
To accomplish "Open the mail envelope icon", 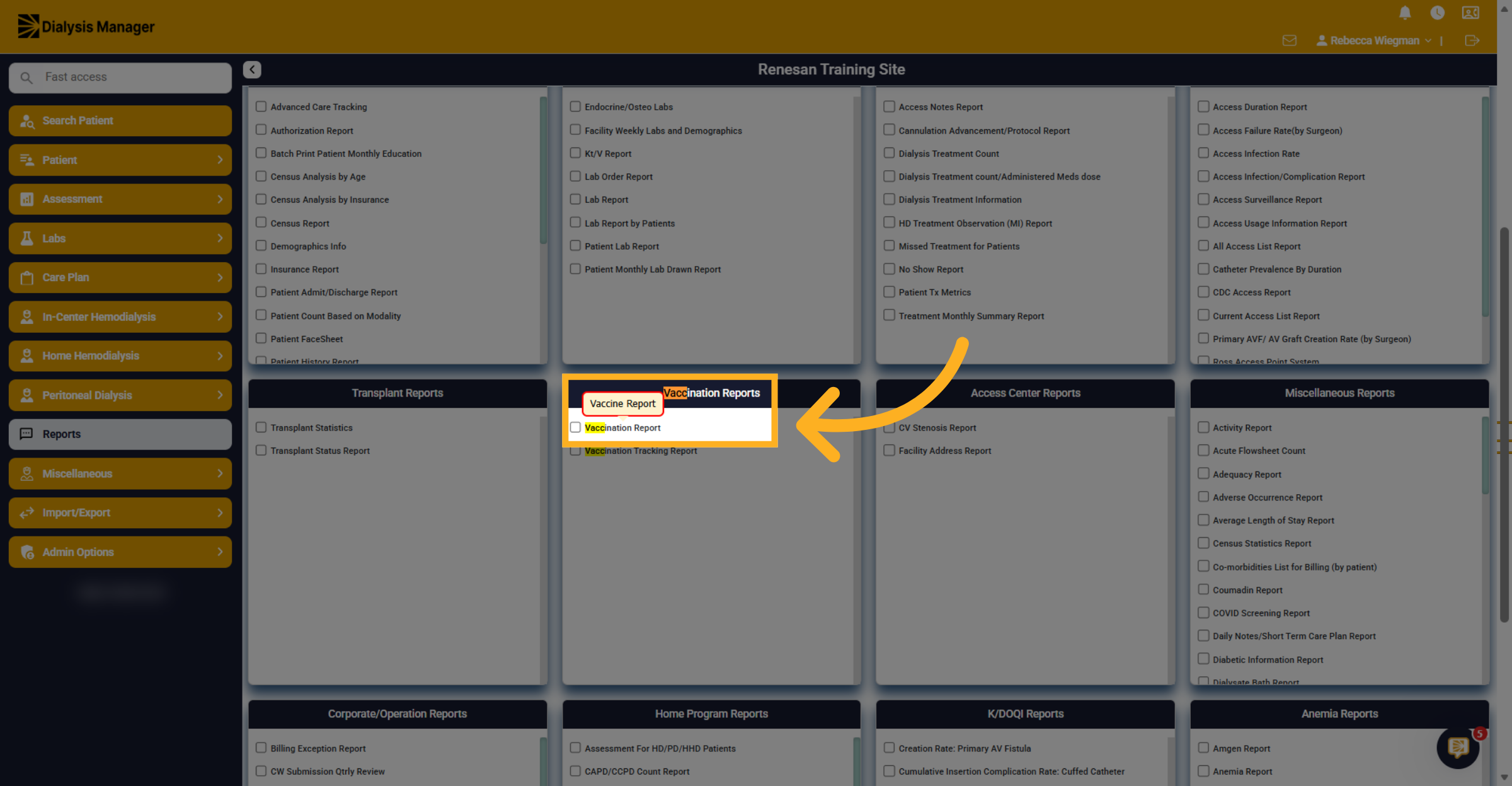I will (x=1290, y=40).
